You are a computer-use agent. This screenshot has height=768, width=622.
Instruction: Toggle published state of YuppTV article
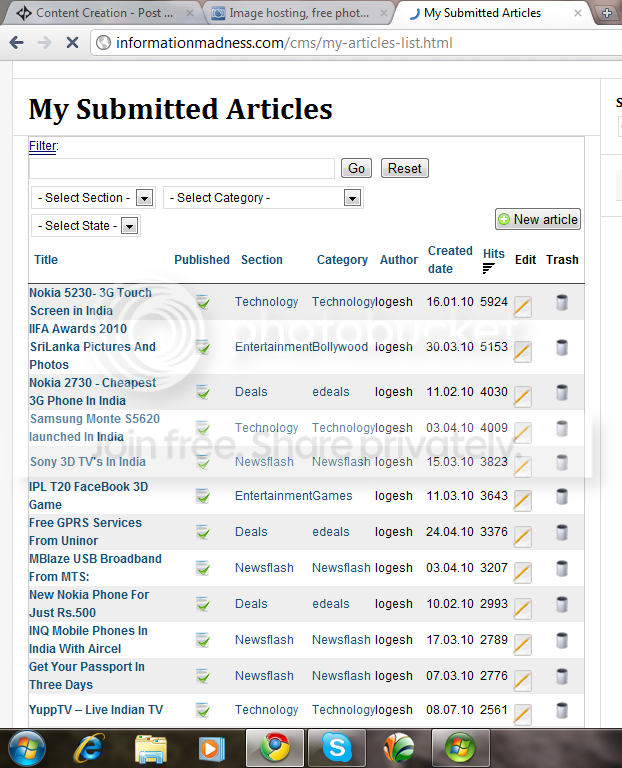[x=203, y=710]
